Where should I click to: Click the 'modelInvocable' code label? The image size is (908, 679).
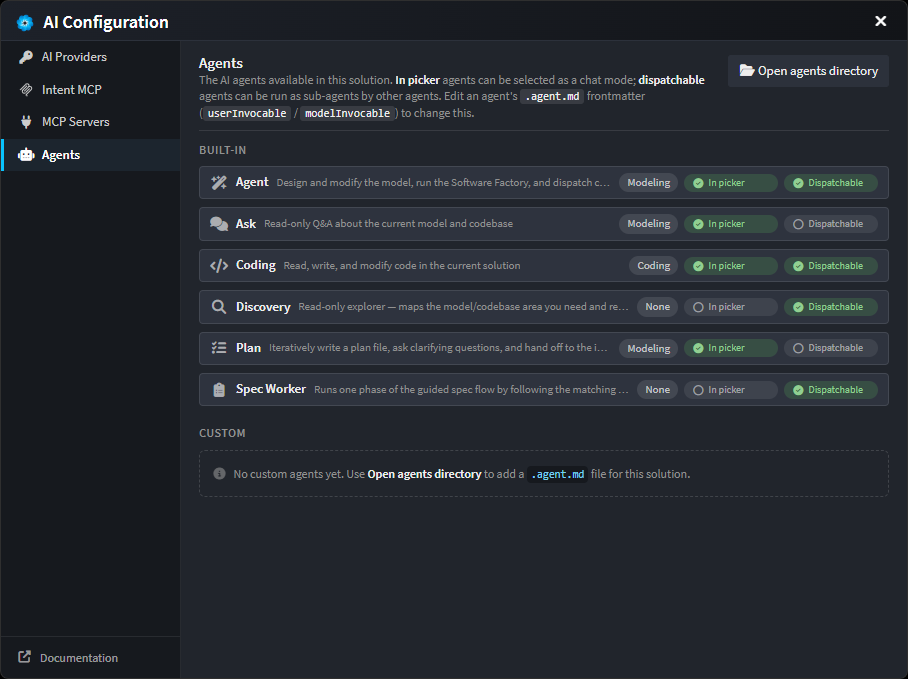point(347,113)
